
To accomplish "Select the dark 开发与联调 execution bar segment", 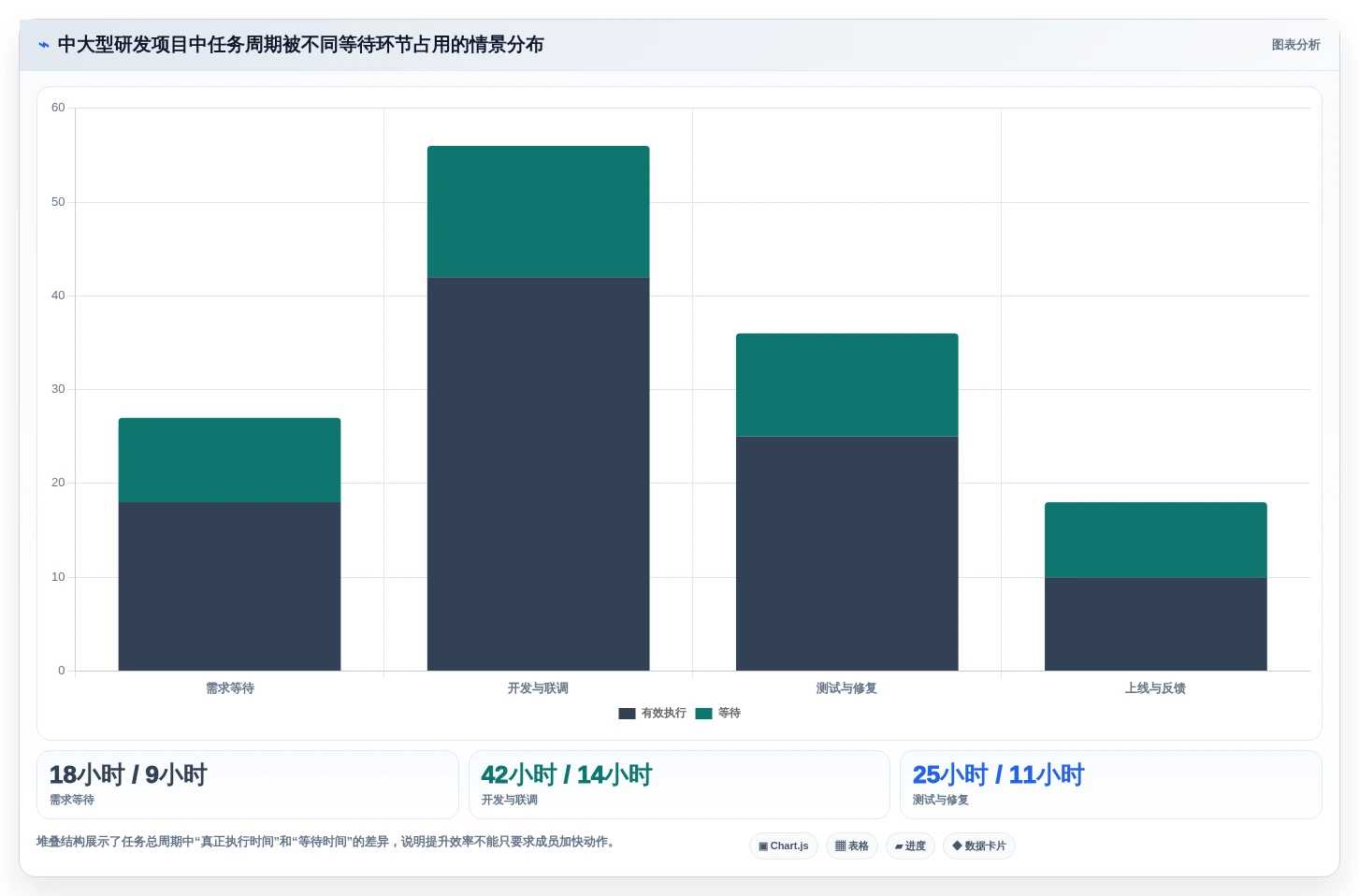I will pyautogui.click(x=538, y=474).
